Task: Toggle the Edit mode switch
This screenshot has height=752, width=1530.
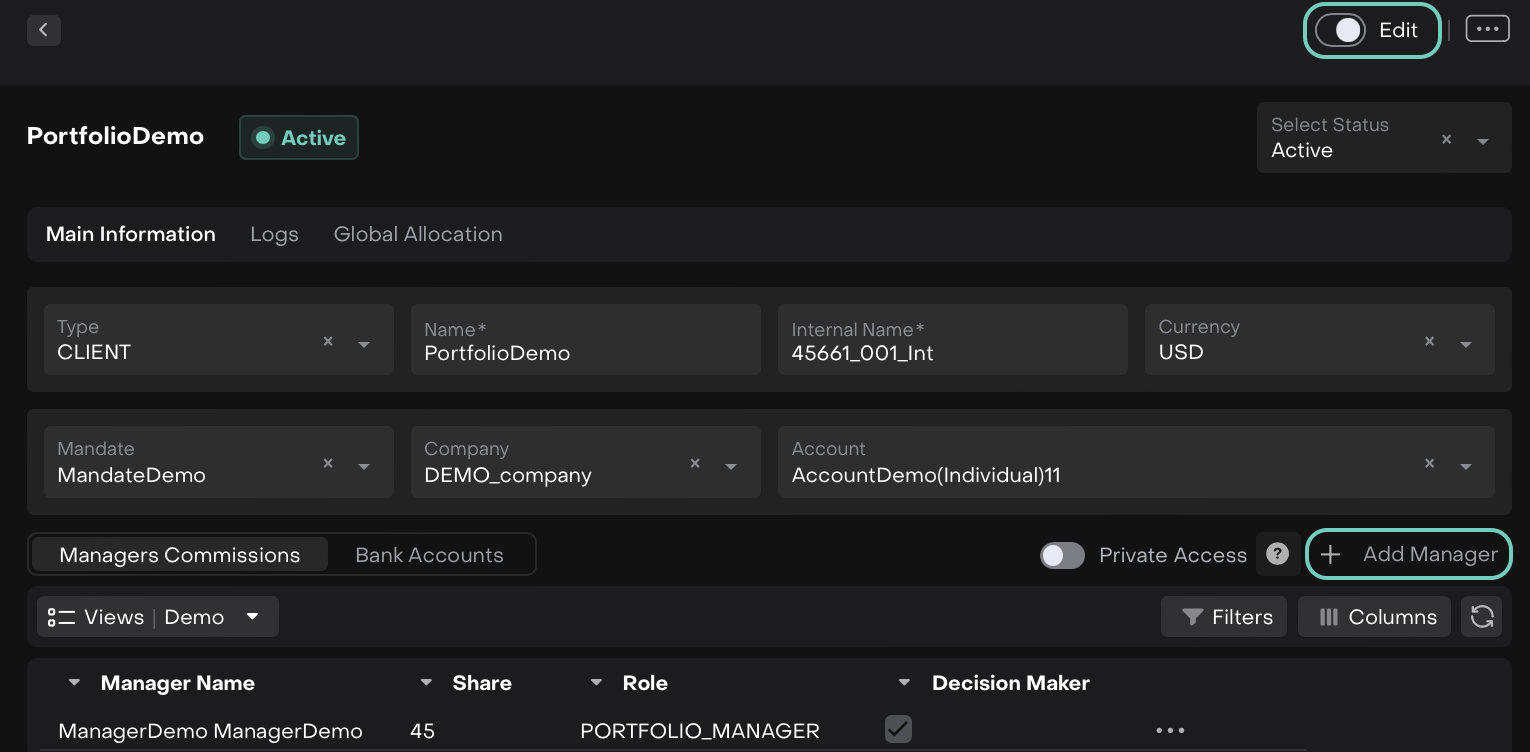Action: click(x=1341, y=30)
